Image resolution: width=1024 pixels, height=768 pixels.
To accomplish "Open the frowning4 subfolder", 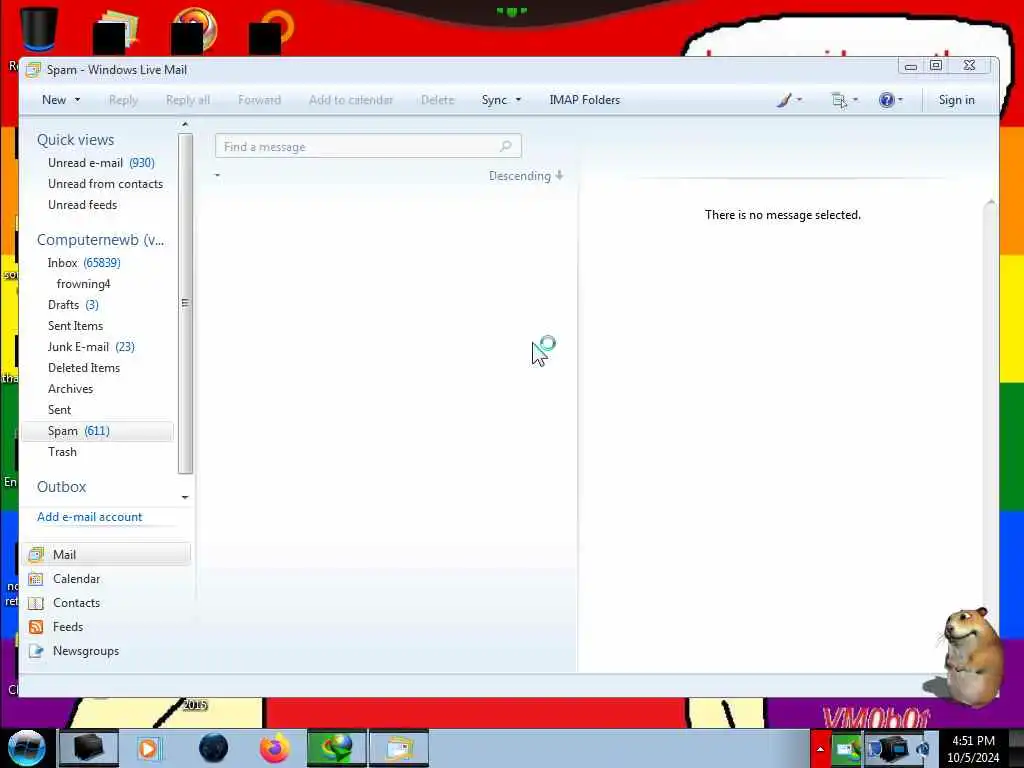I will (x=84, y=283).
